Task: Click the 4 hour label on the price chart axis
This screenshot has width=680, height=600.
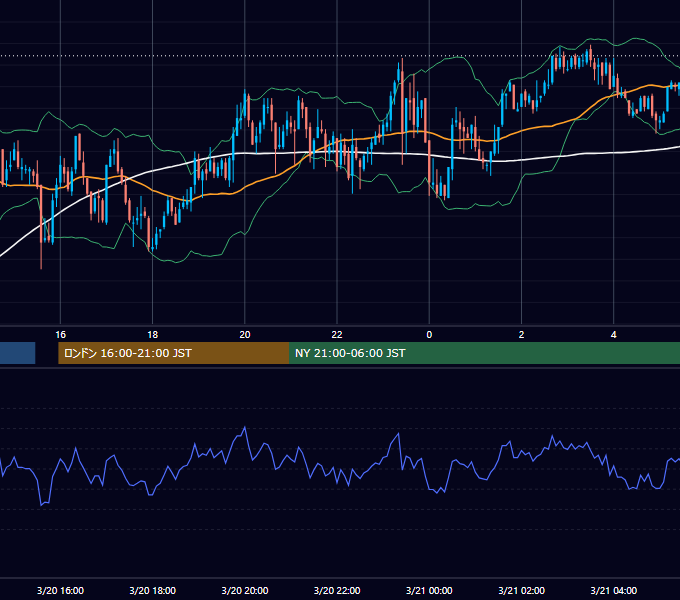Action: point(614,335)
